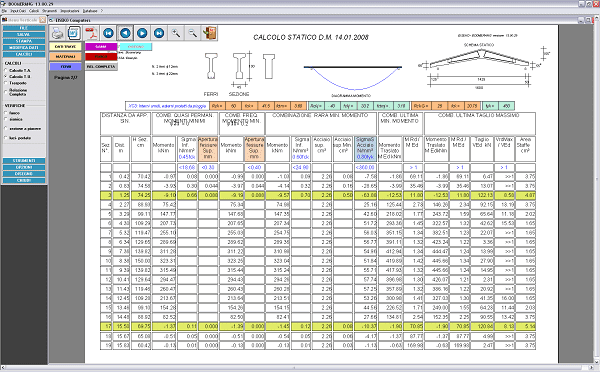Open the Database menu

tap(90, 11)
